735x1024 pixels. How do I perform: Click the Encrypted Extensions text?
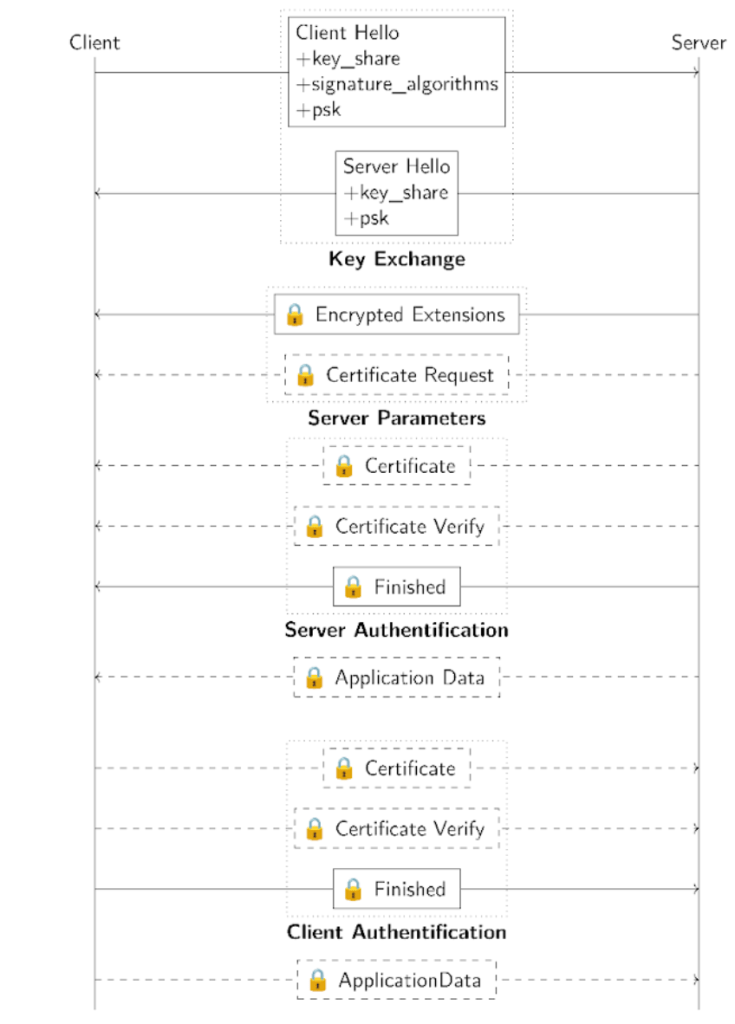point(410,314)
